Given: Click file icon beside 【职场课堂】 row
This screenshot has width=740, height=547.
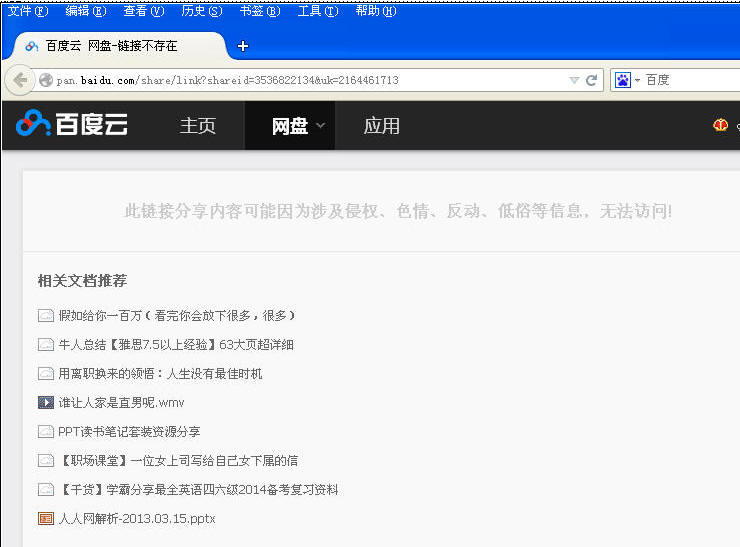Looking at the screenshot, I should (46, 461).
